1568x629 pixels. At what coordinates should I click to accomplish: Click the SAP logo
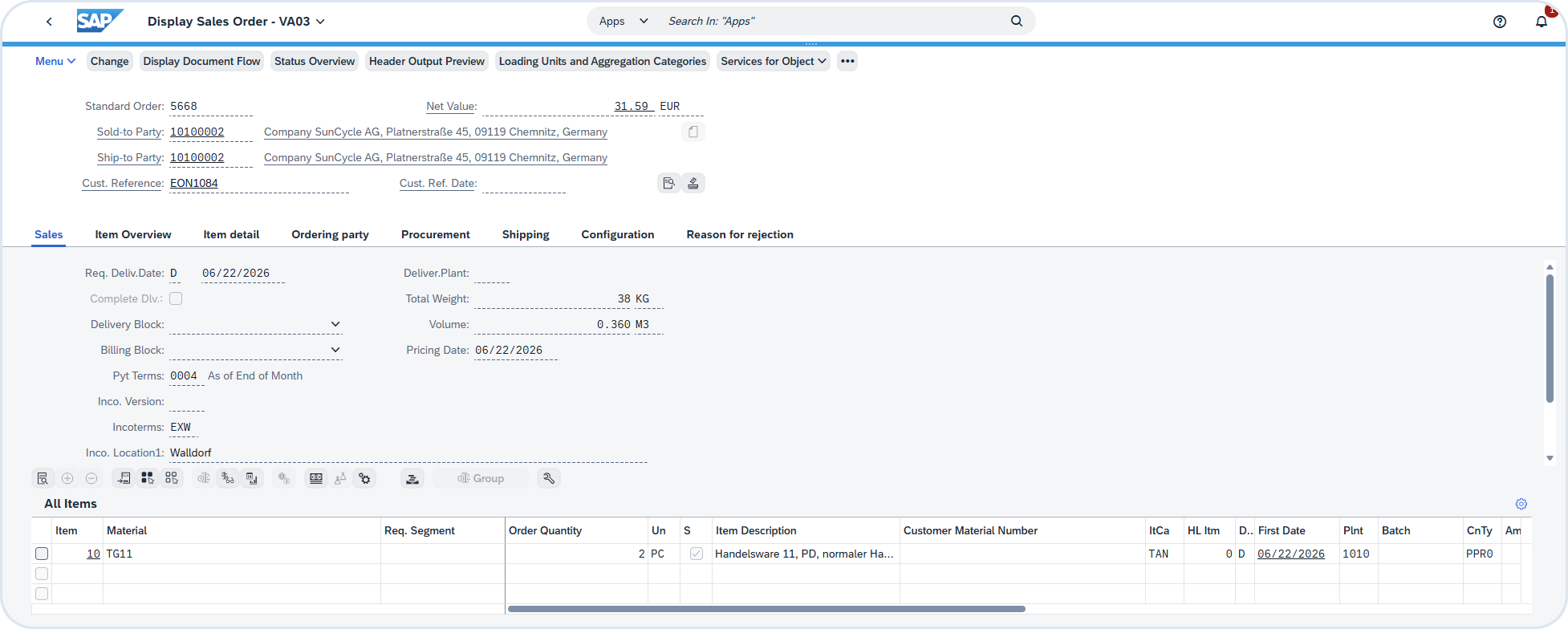pos(100,21)
